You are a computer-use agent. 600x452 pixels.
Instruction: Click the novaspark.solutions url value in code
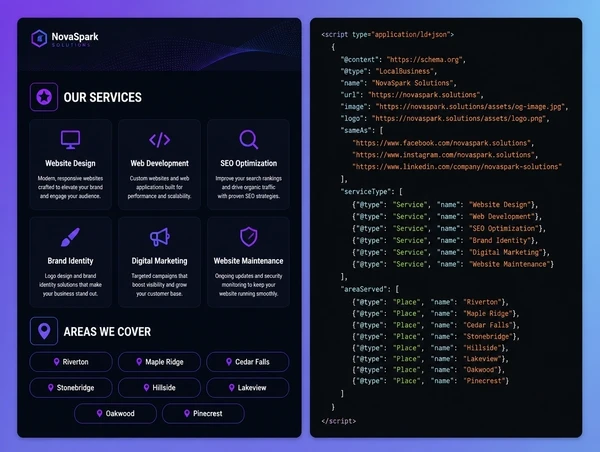click(x=424, y=95)
